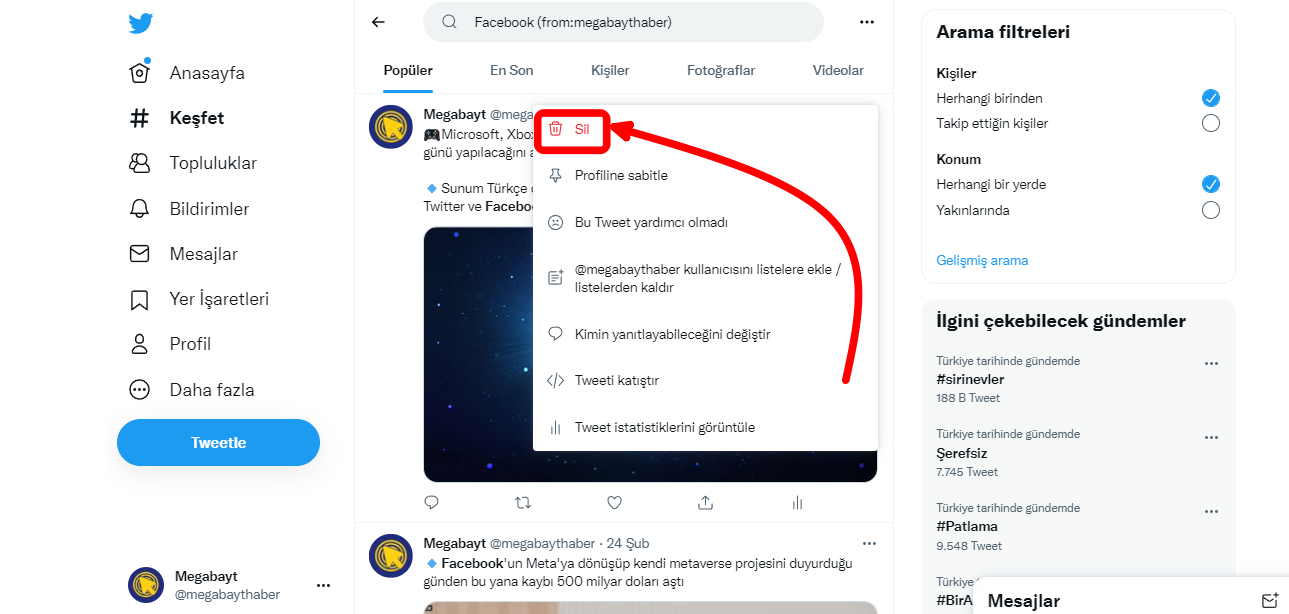The width and height of the screenshot is (1289, 614).
Task: Select Kişiler 'Herhangi birinden' radio option
Action: [1210, 98]
